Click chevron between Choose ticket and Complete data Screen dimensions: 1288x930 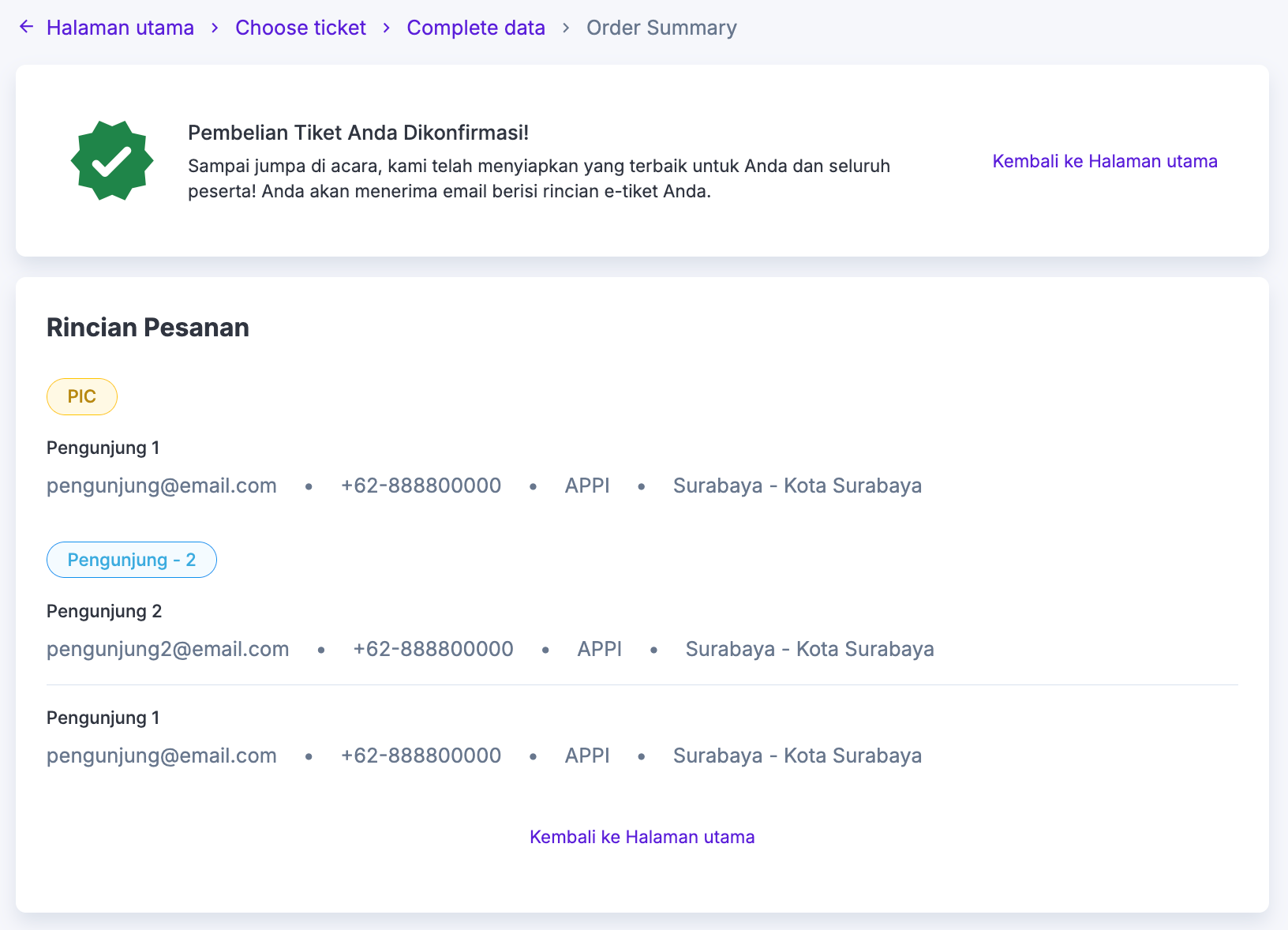387,28
